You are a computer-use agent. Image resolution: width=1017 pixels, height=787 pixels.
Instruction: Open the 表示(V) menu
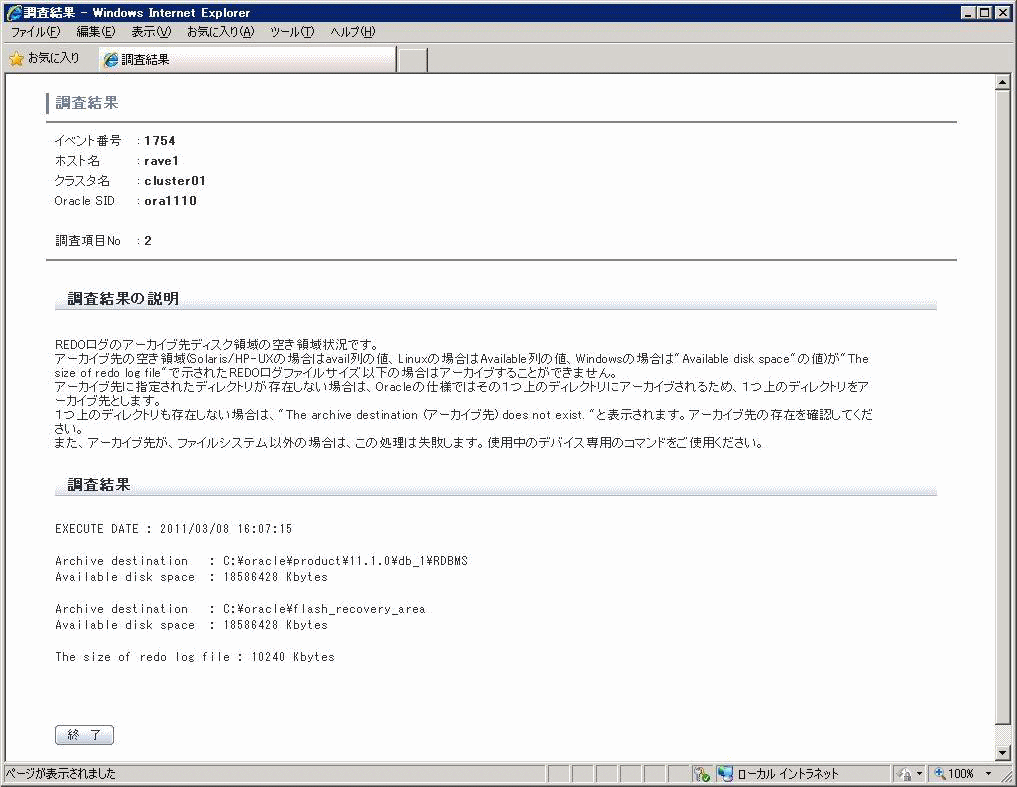[151, 32]
